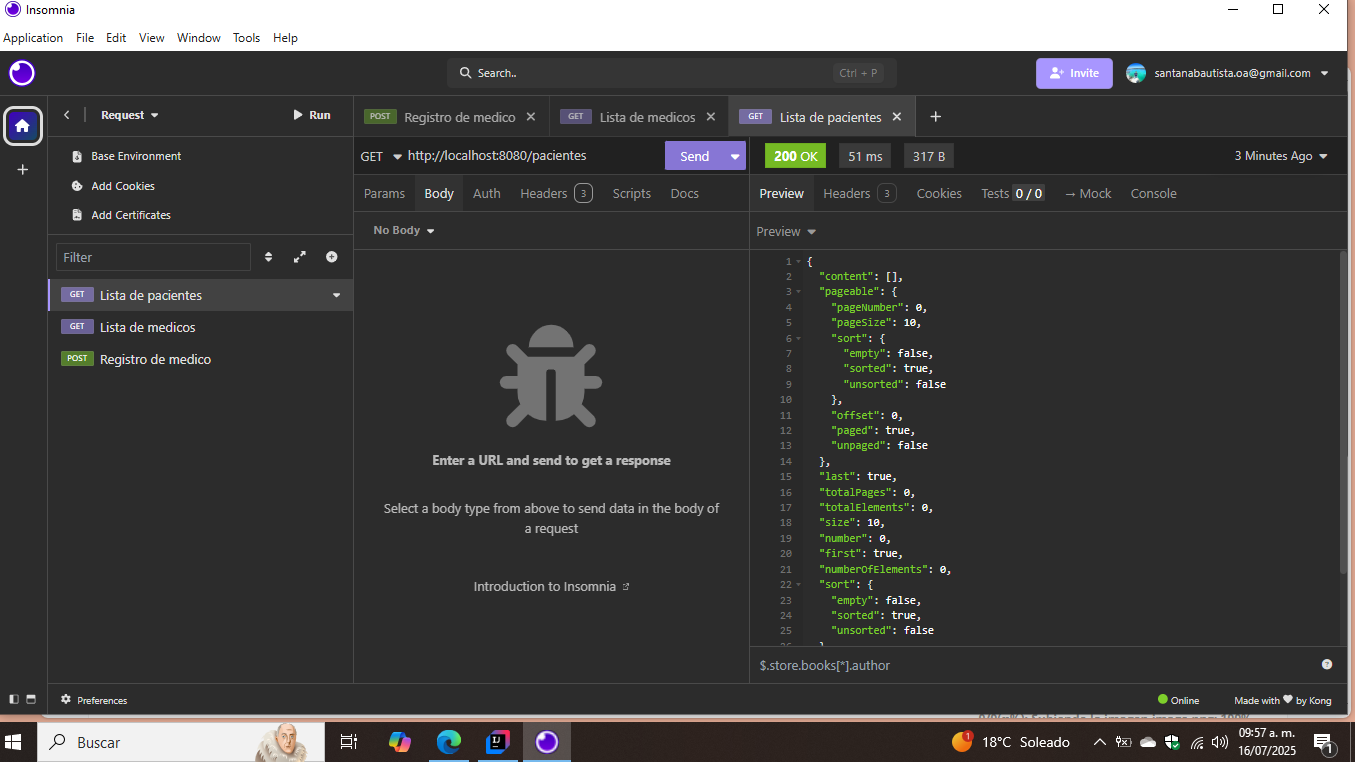
Task: Collapse the root JSON object on line 1
Action: pos(799,262)
